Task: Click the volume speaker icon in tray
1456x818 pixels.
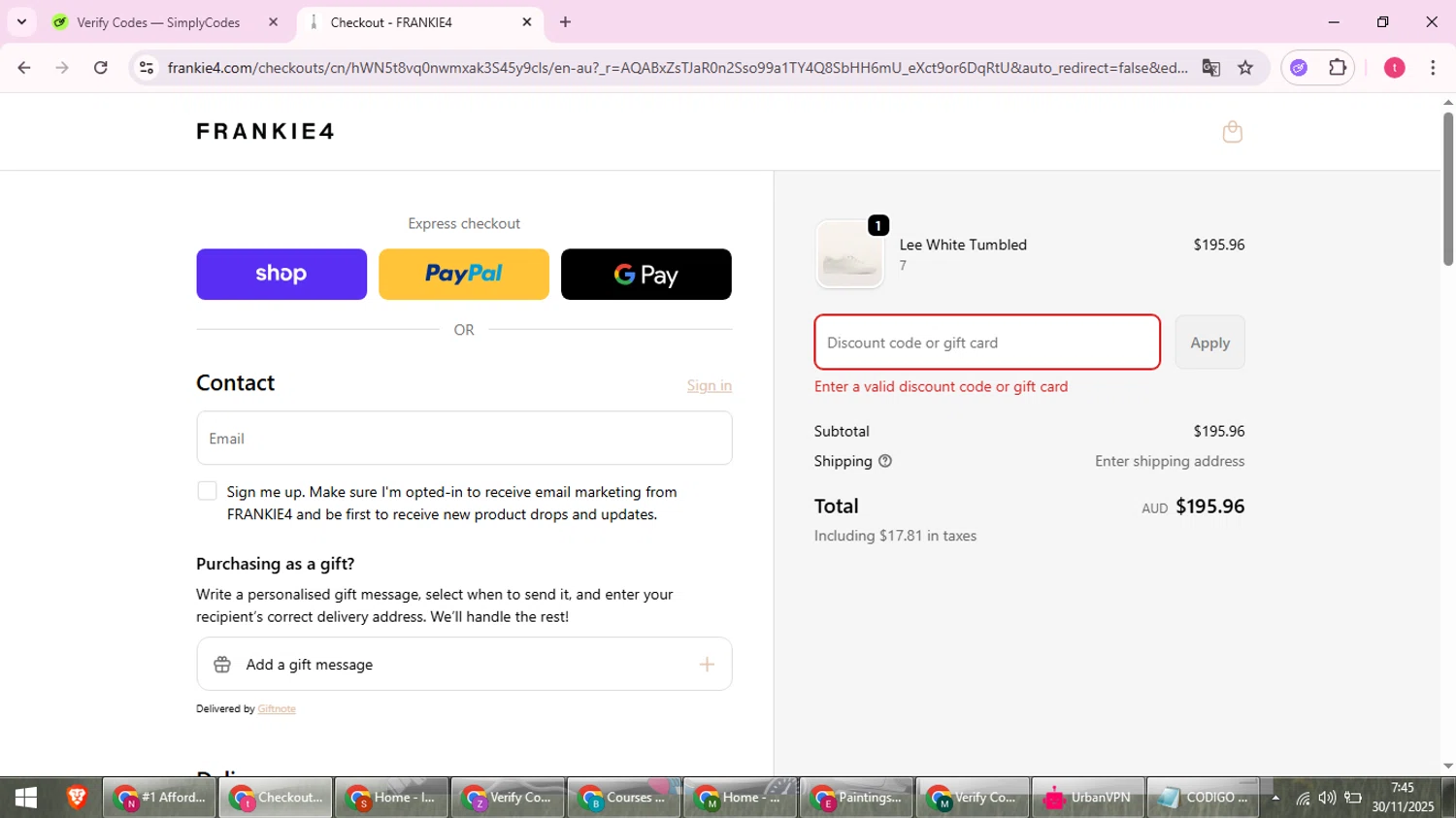Action: (x=1327, y=799)
